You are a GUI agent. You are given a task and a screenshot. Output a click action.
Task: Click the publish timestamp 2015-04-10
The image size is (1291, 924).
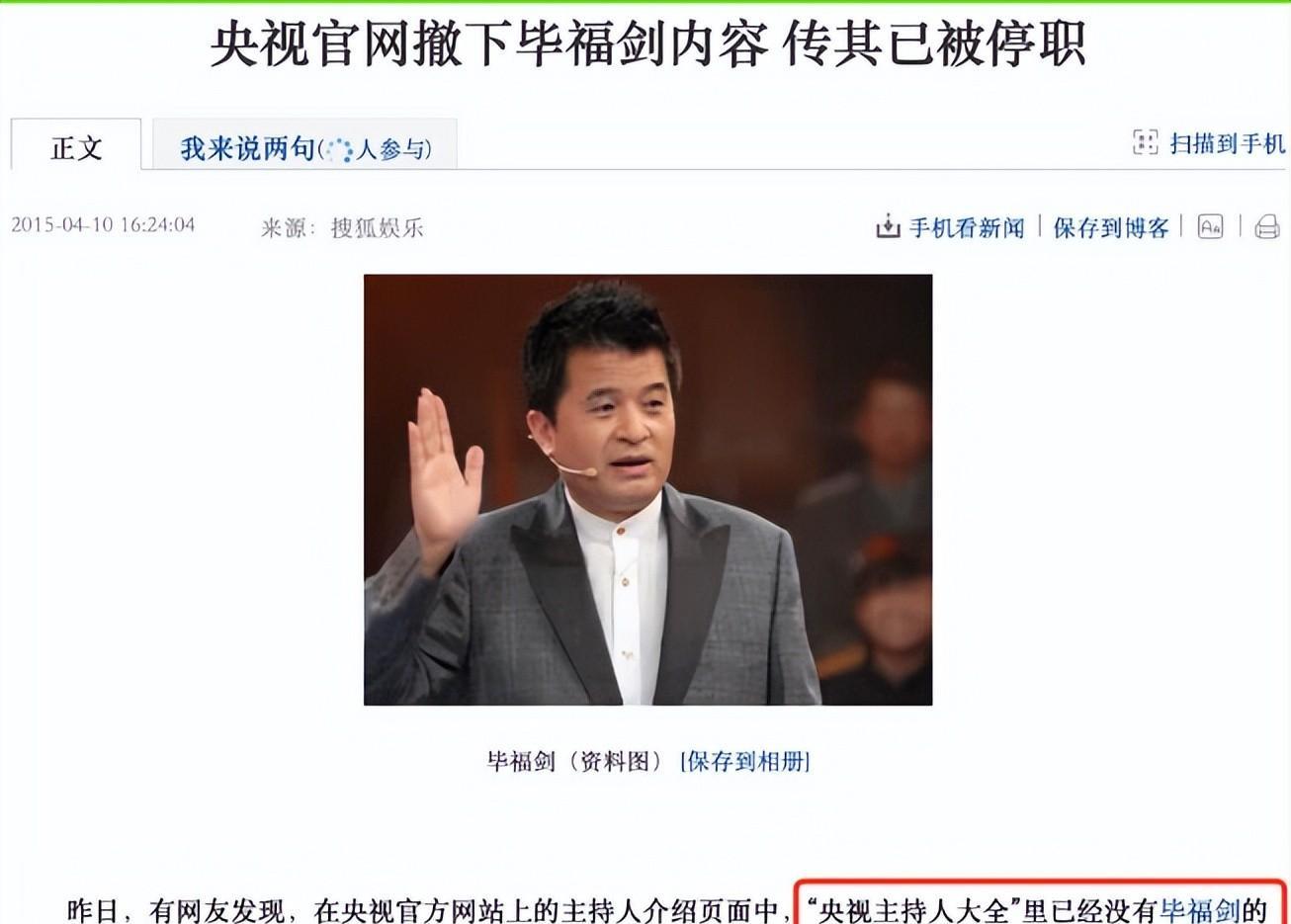pyautogui.click(x=103, y=224)
